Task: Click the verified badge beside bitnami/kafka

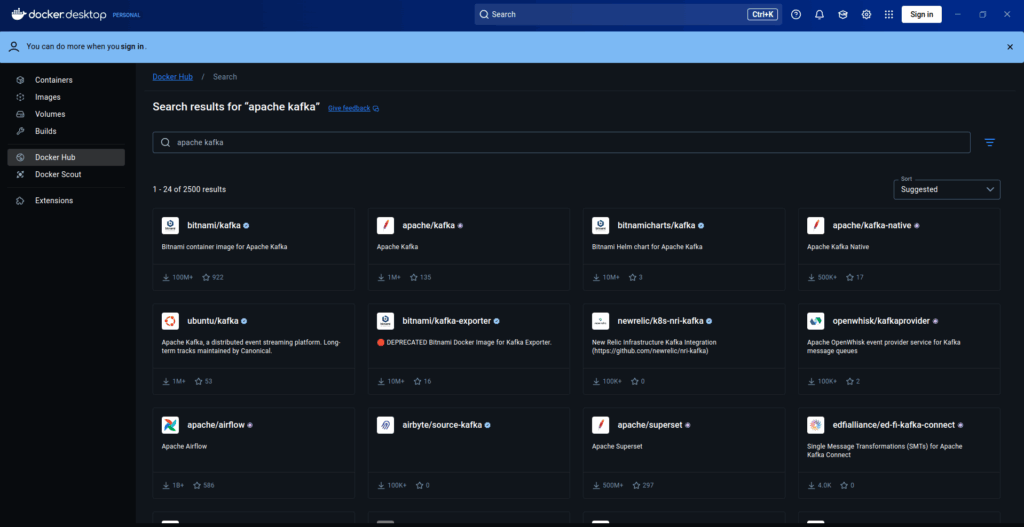Action: pos(246,225)
